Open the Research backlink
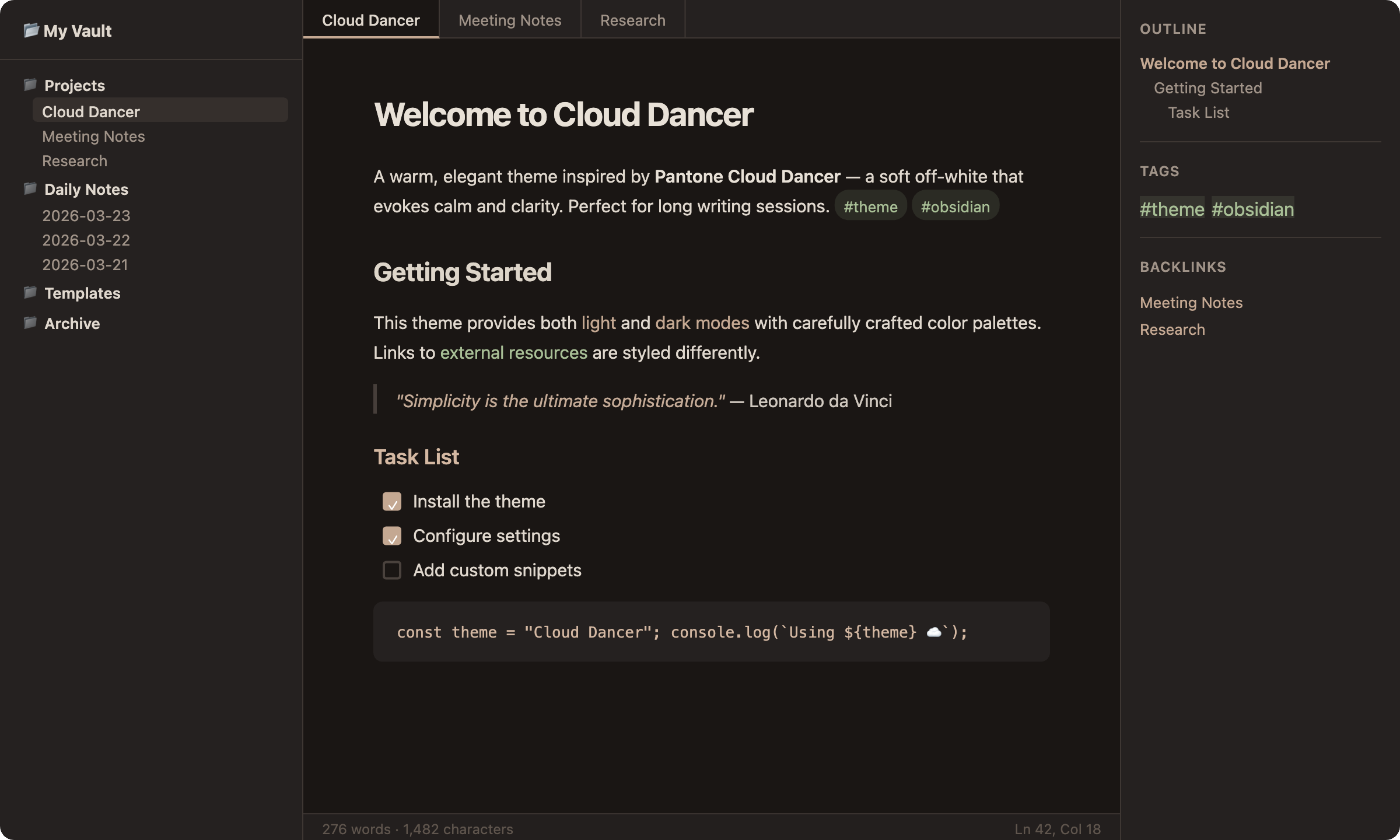This screenshot has height=840, width=1400. (x=1172, y=330)
